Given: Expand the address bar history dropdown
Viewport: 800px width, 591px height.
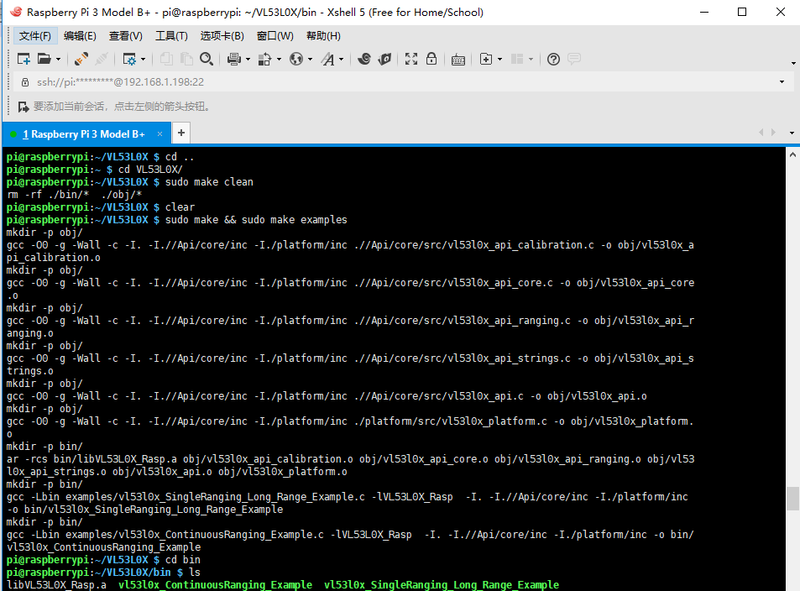Looking at the screenshot, I should [x=782, y=82].
